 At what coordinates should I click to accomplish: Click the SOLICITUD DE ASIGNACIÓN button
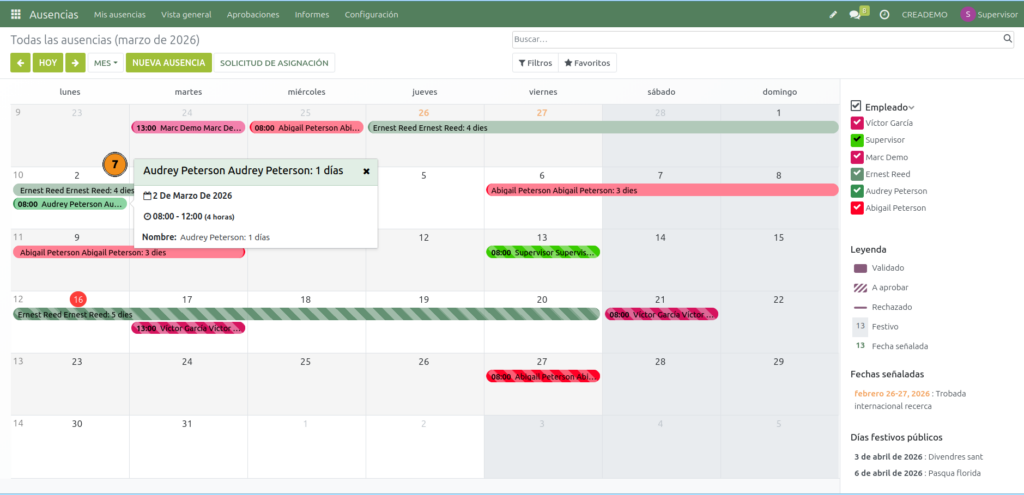point(274,63)
